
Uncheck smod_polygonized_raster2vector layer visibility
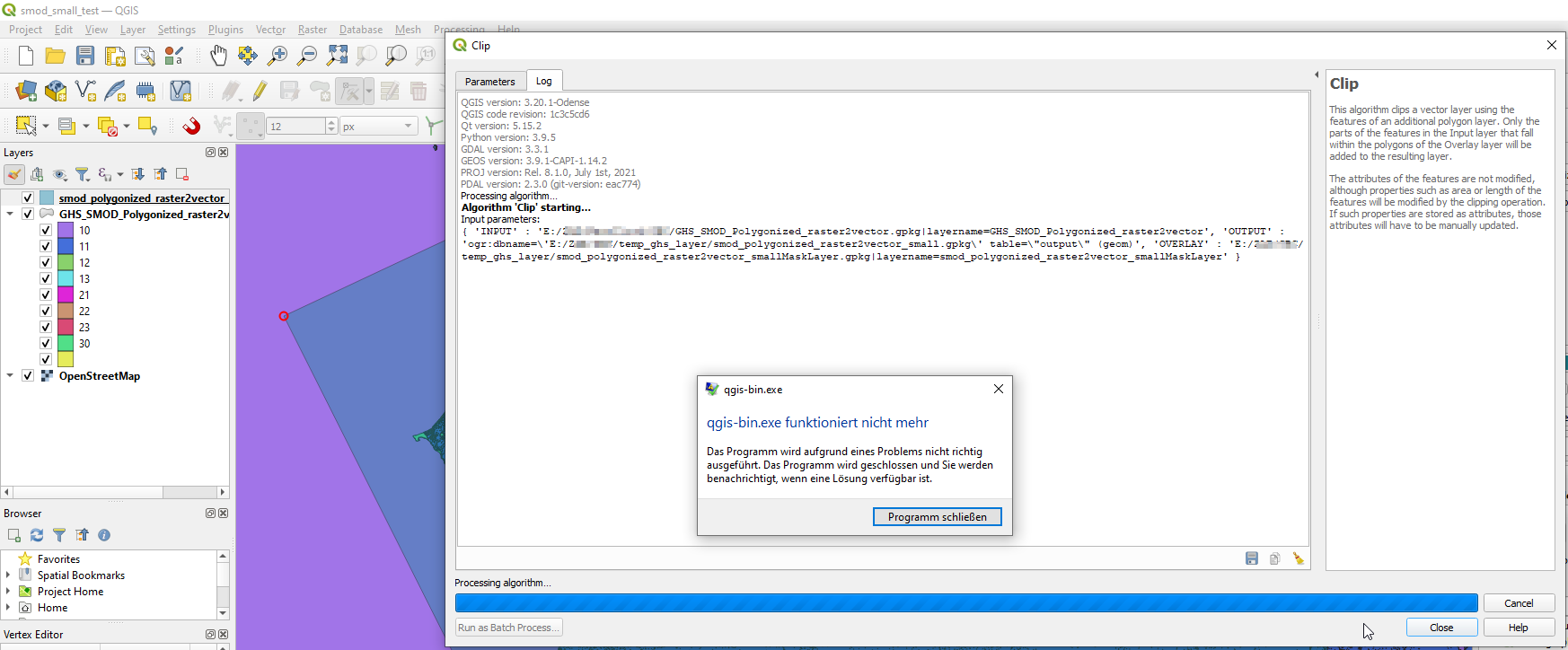click(x=28, y=198)
